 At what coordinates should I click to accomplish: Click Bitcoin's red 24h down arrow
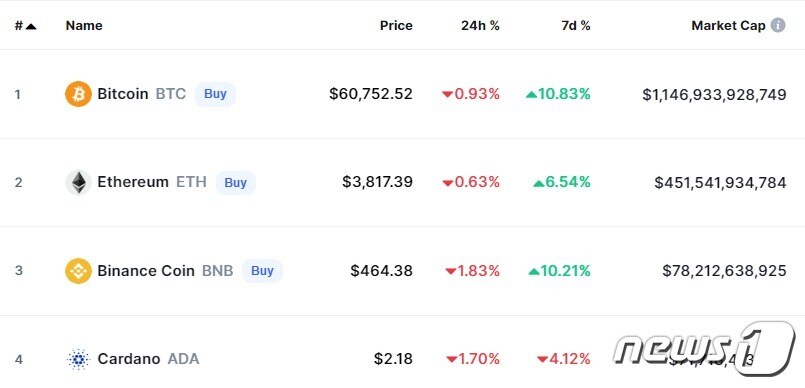[x=447, y=94]
